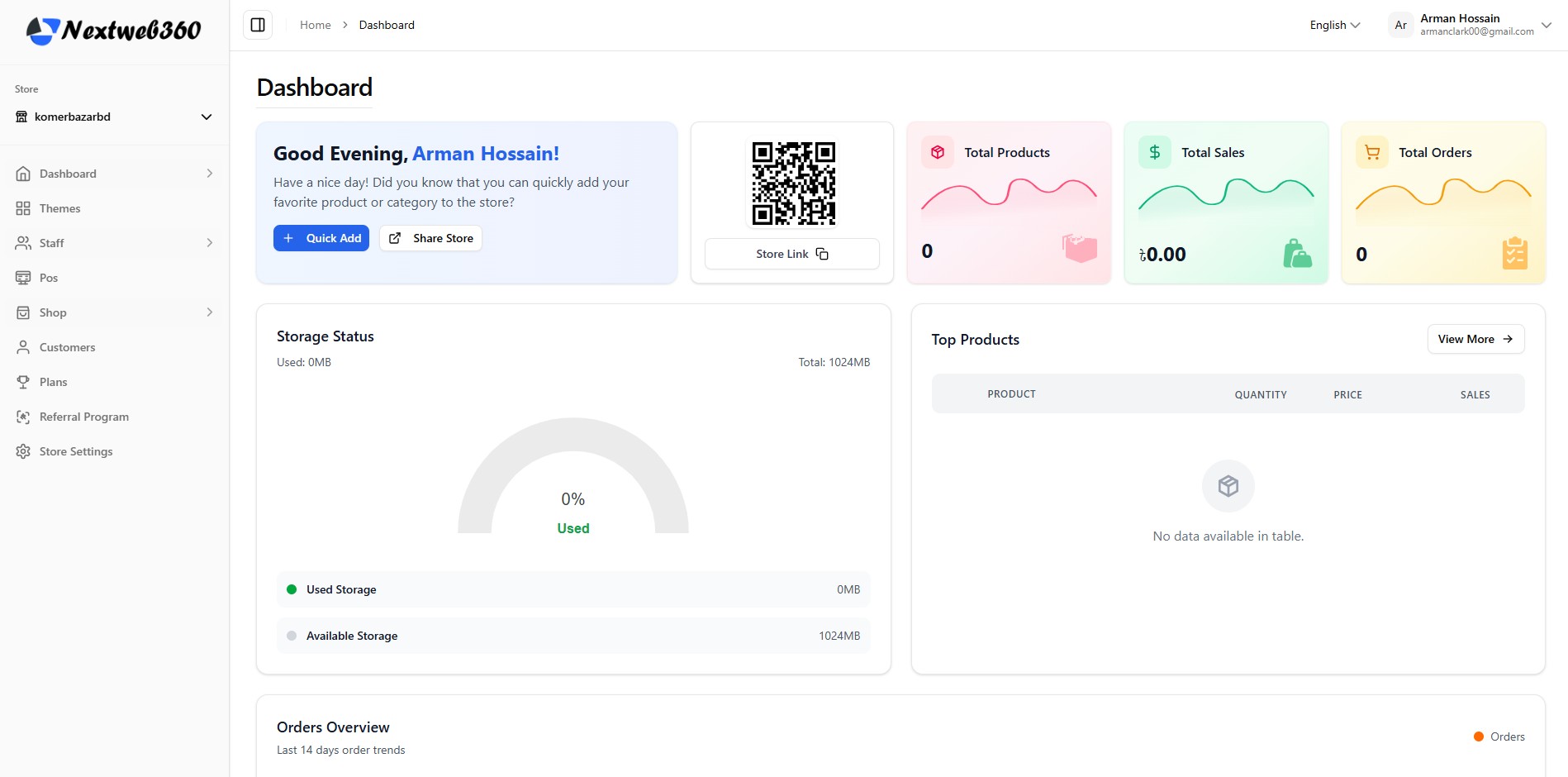Open the Referral Program menu item
Image resolution: width=1568 pixels, height=777 pixels.
tap(83, 417)
